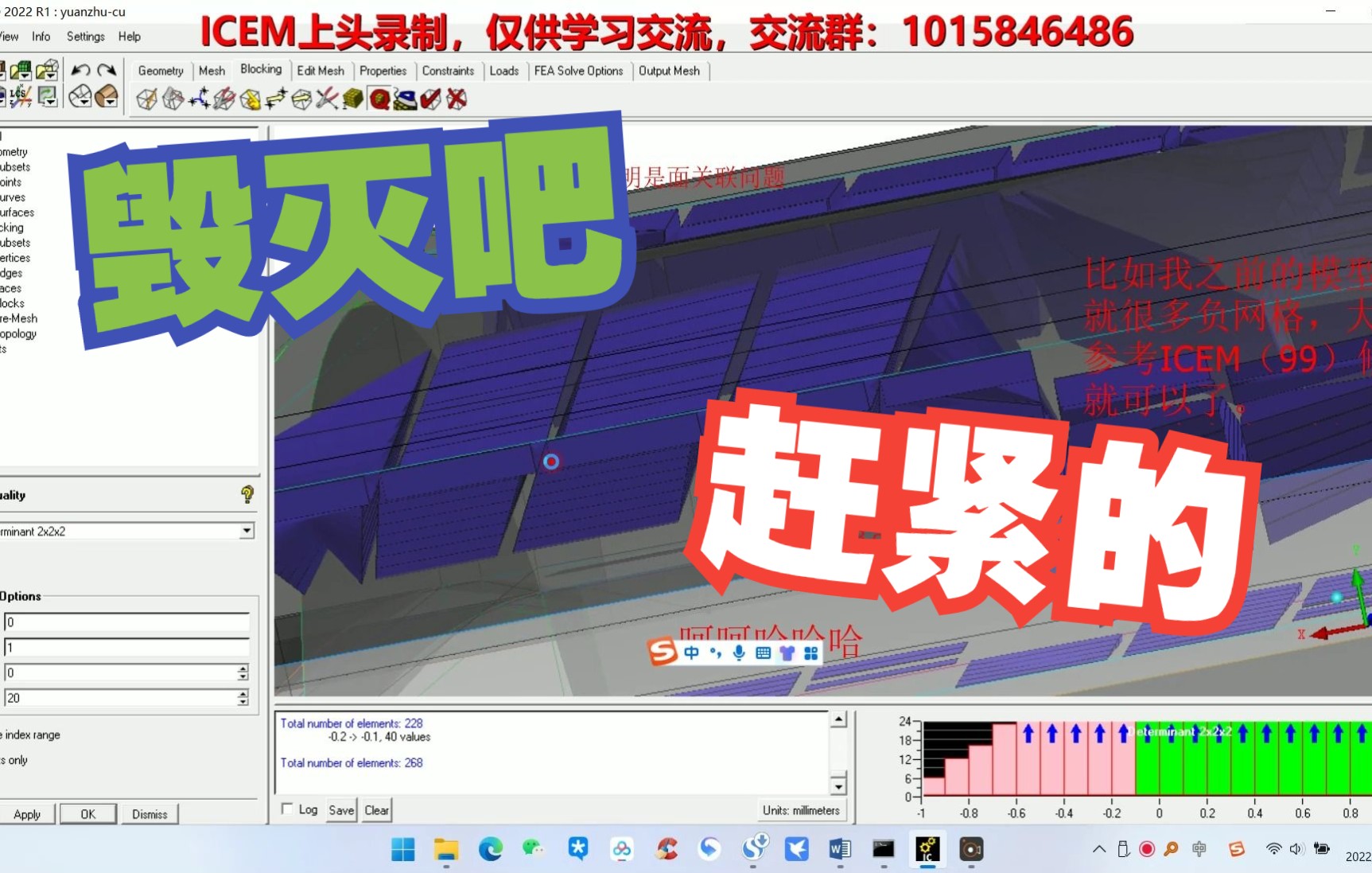Switch to the Output Mesh tab

click(669, 71)
